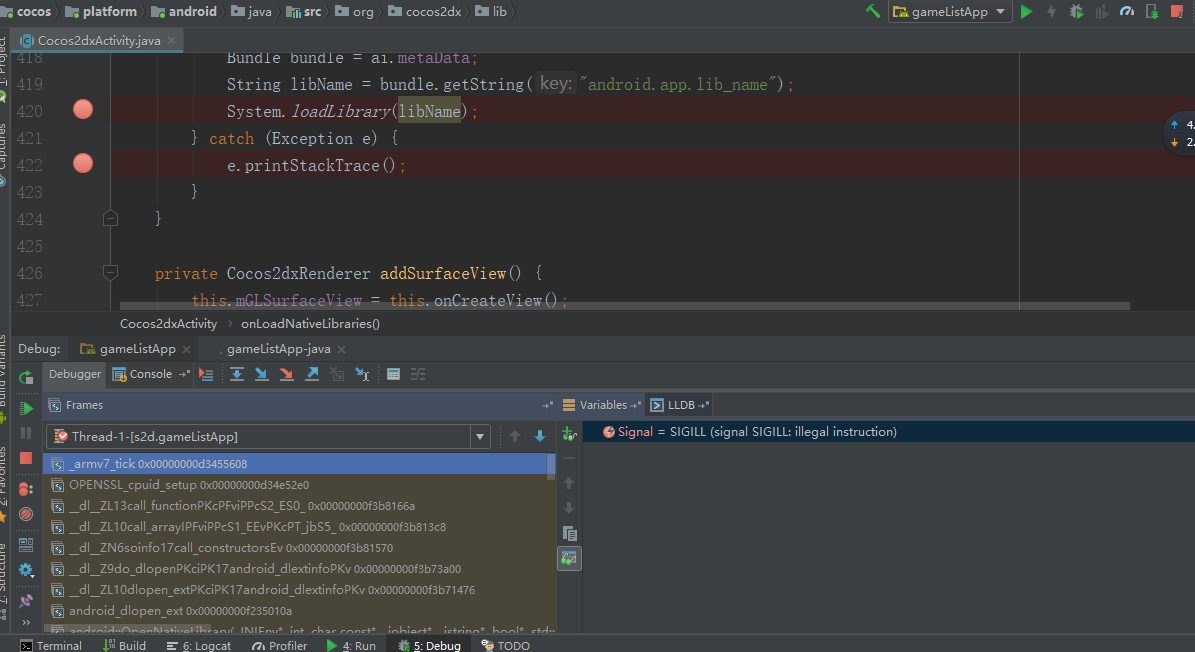Click the View Breakpoints double red circles icon
Screen dimensions: 1195x652
pos(26,488)
